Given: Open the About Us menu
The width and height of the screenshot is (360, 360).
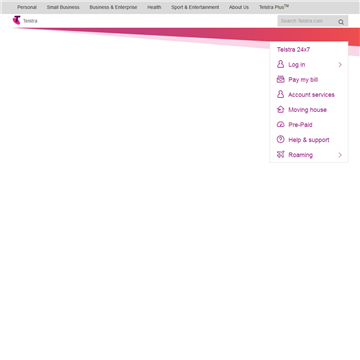Looking at the screenshot, I should 239,7.
